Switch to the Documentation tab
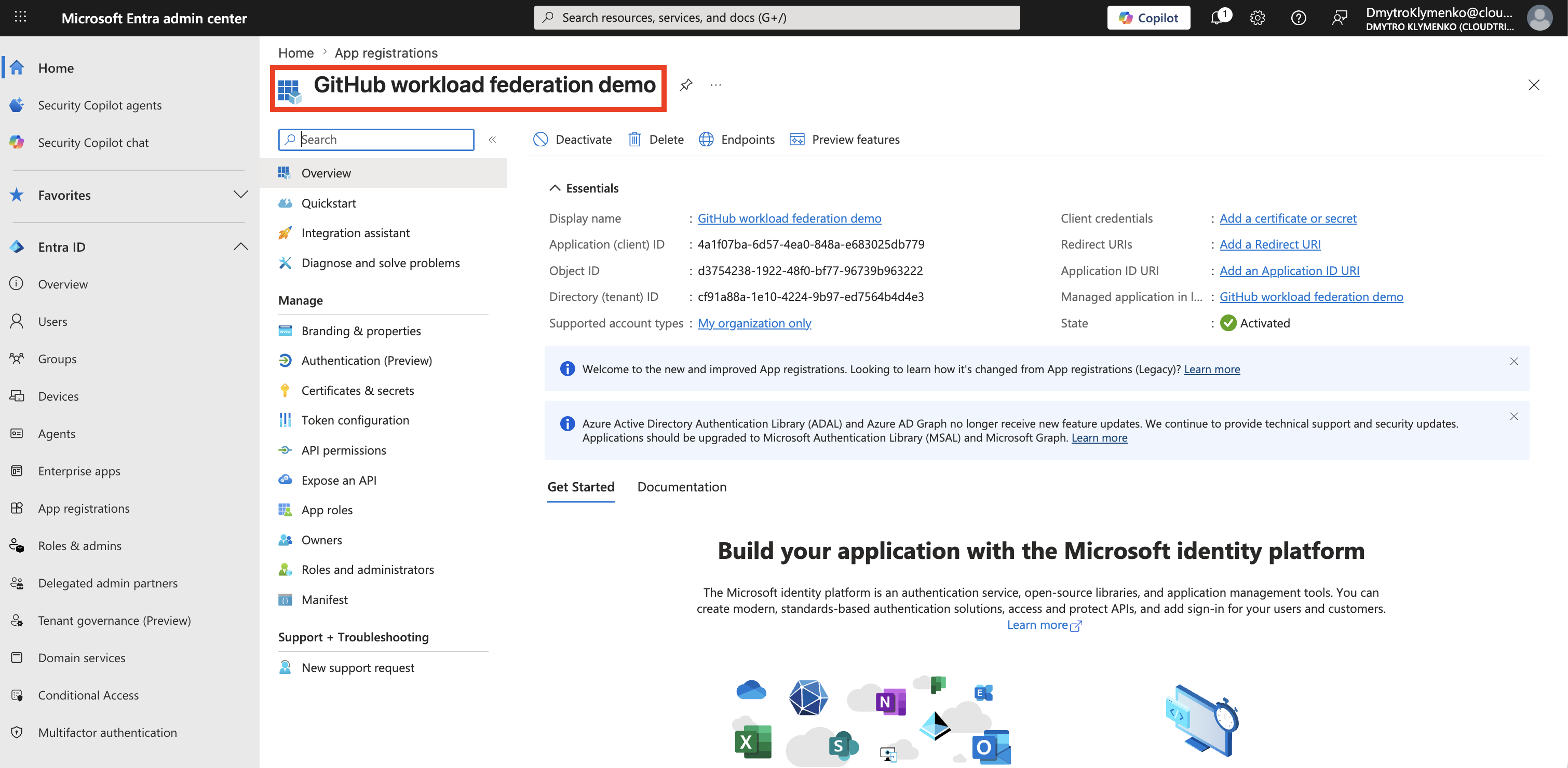 (682, 487)
